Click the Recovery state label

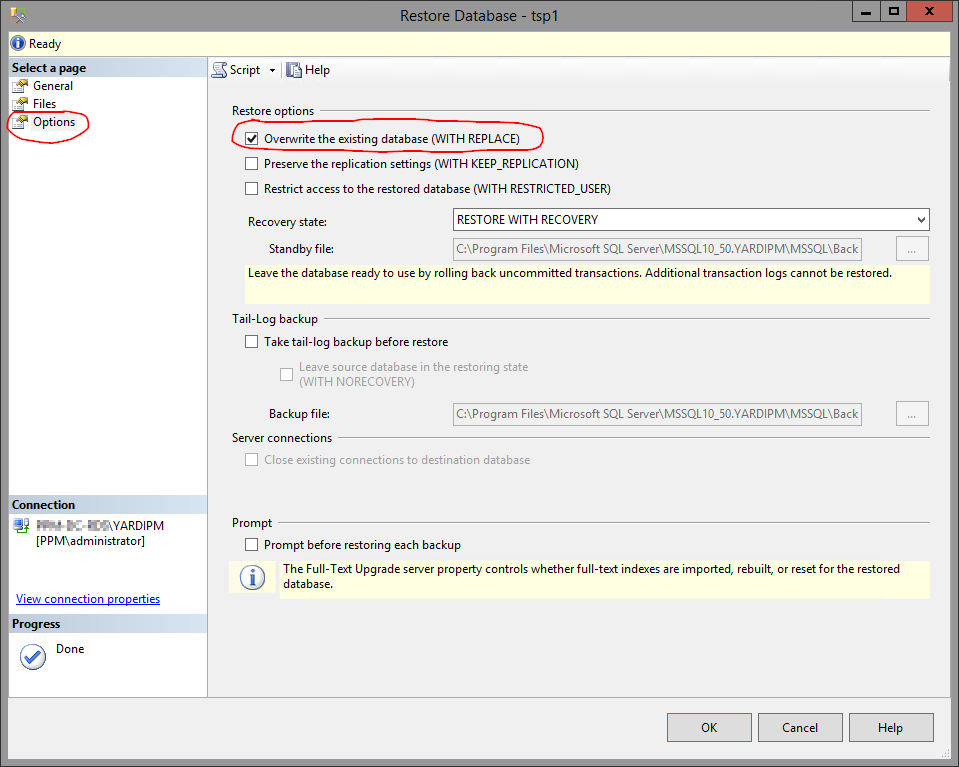tap(287, 222)
